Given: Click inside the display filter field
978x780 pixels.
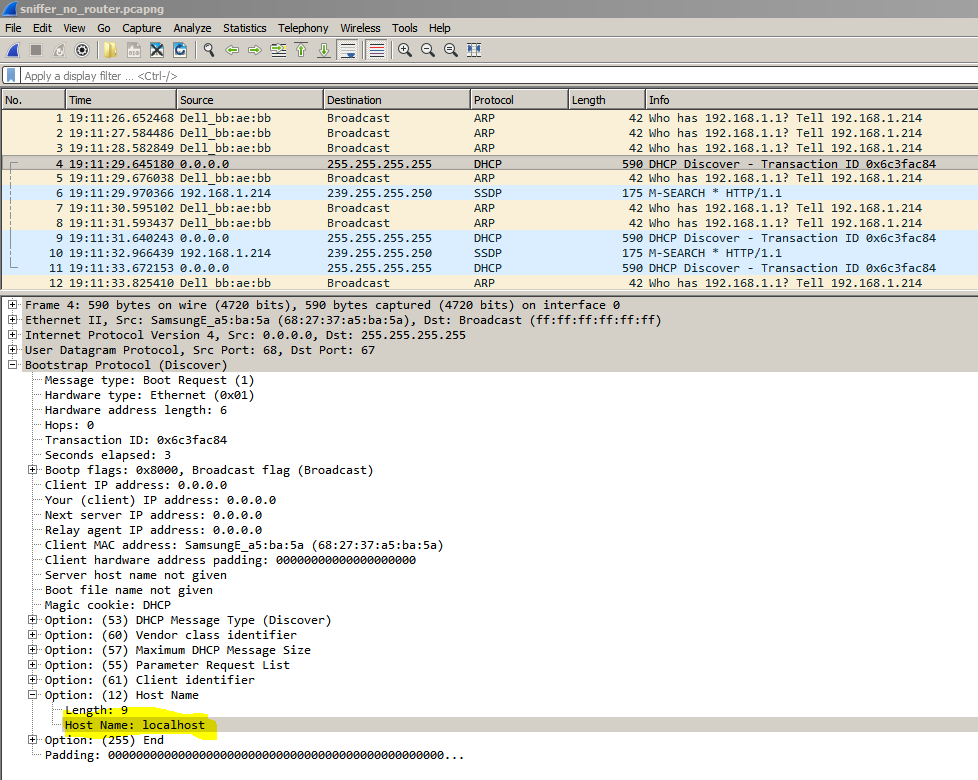Looking at the screenshot, I should pos(300,75).
